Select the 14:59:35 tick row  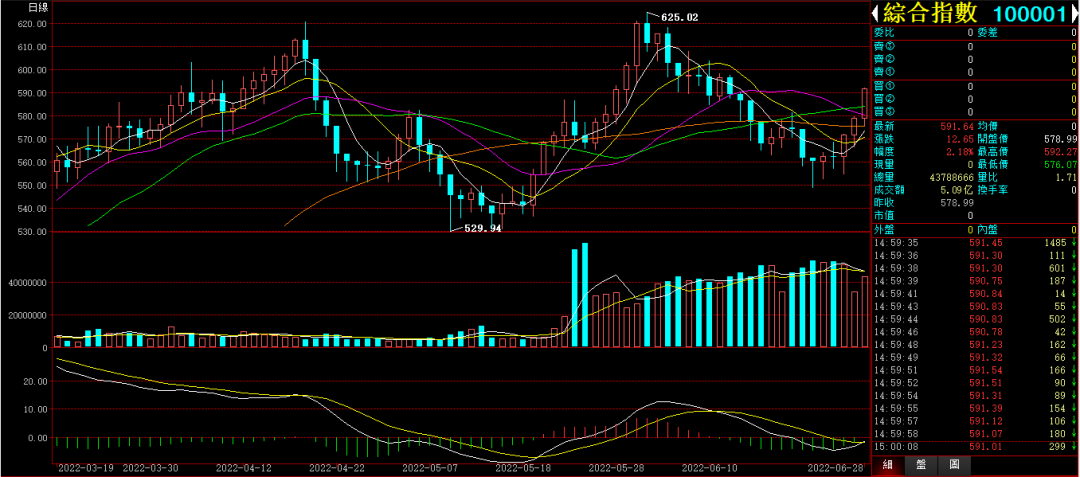tap(975, 243)
